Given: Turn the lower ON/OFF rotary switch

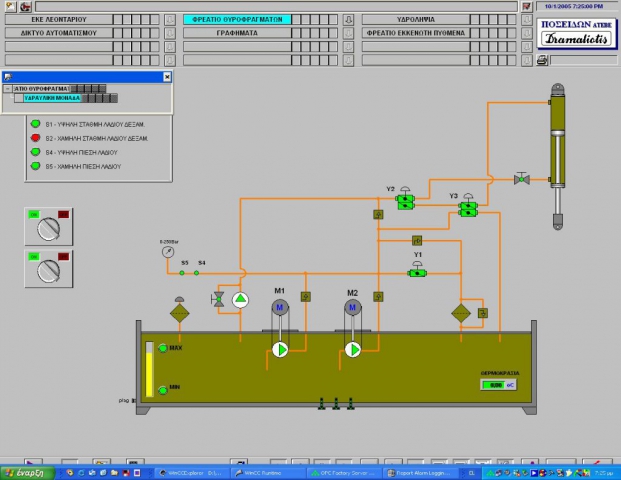Looking at the screenshot, I should click(x=49, y=269).
